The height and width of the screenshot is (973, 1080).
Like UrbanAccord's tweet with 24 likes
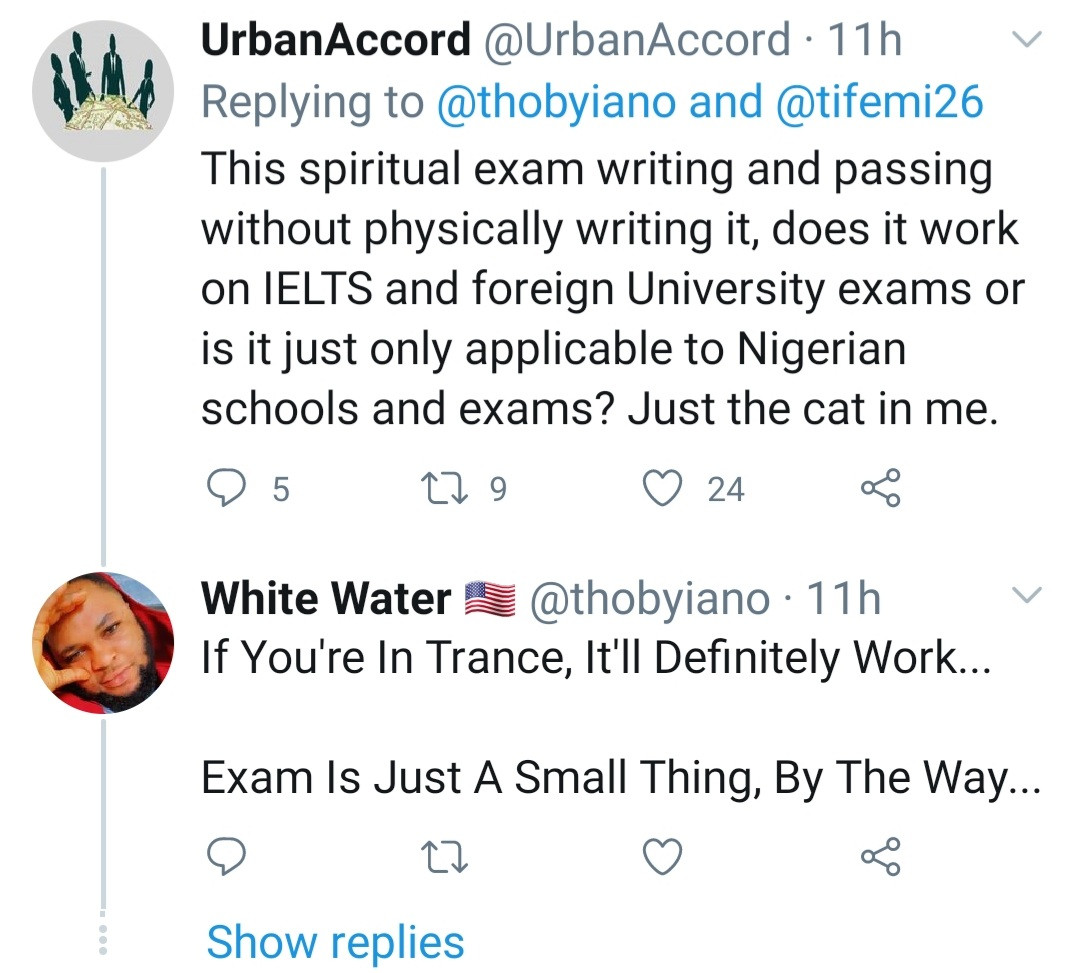659,489
